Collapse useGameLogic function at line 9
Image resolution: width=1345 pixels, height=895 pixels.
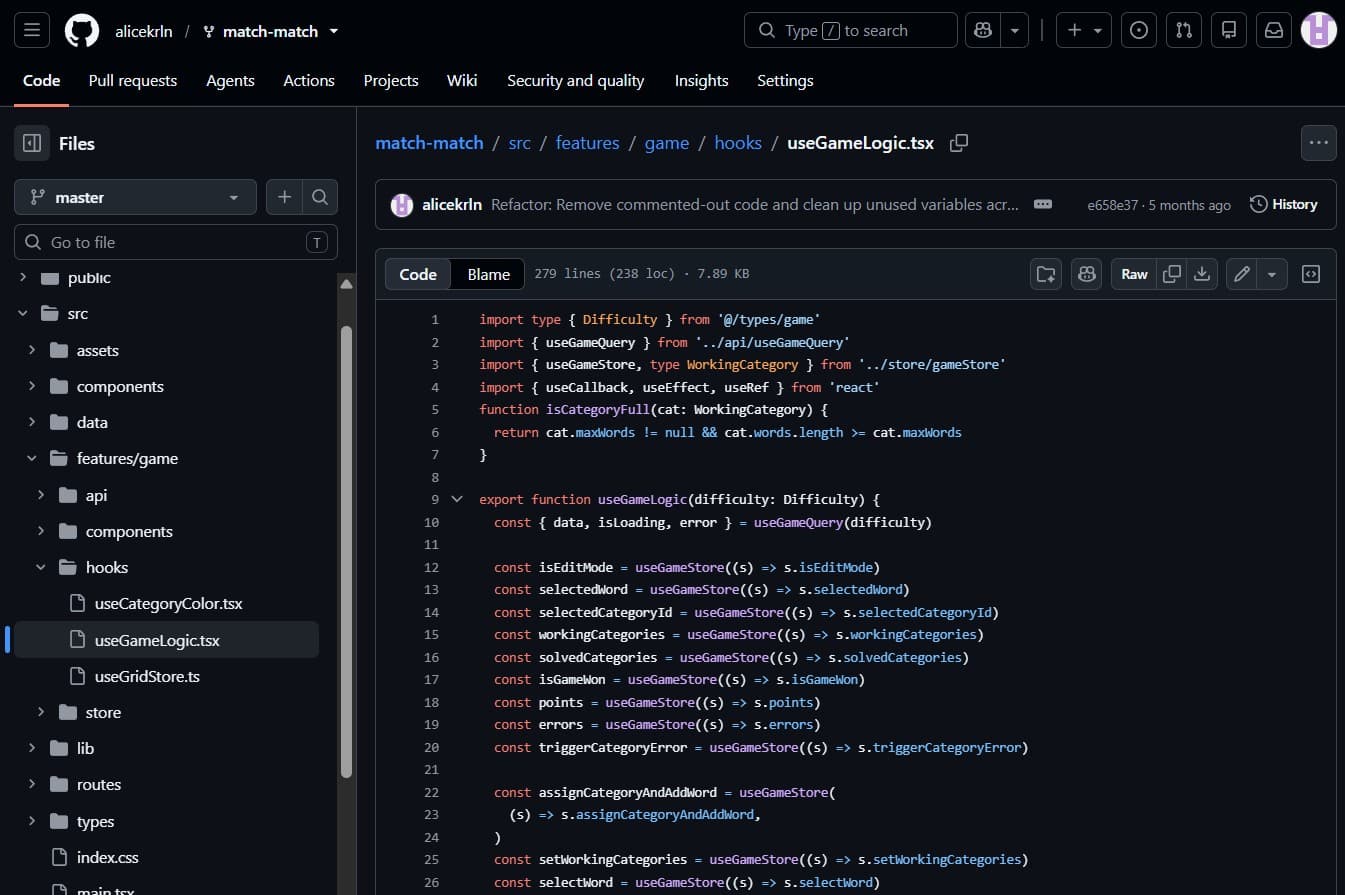[x=457, y=499]
